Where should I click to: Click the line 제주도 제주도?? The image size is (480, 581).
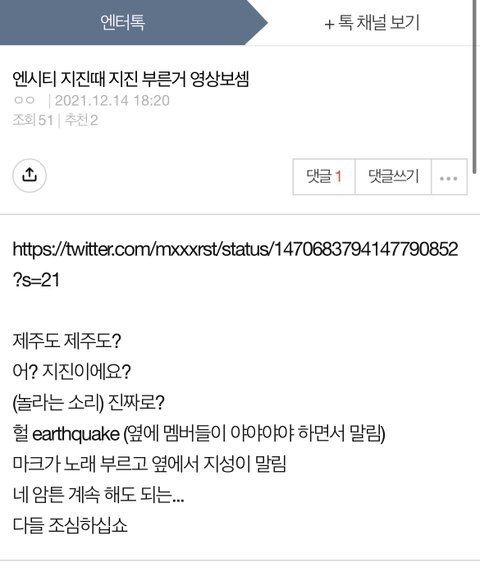(x=67, y=341)
